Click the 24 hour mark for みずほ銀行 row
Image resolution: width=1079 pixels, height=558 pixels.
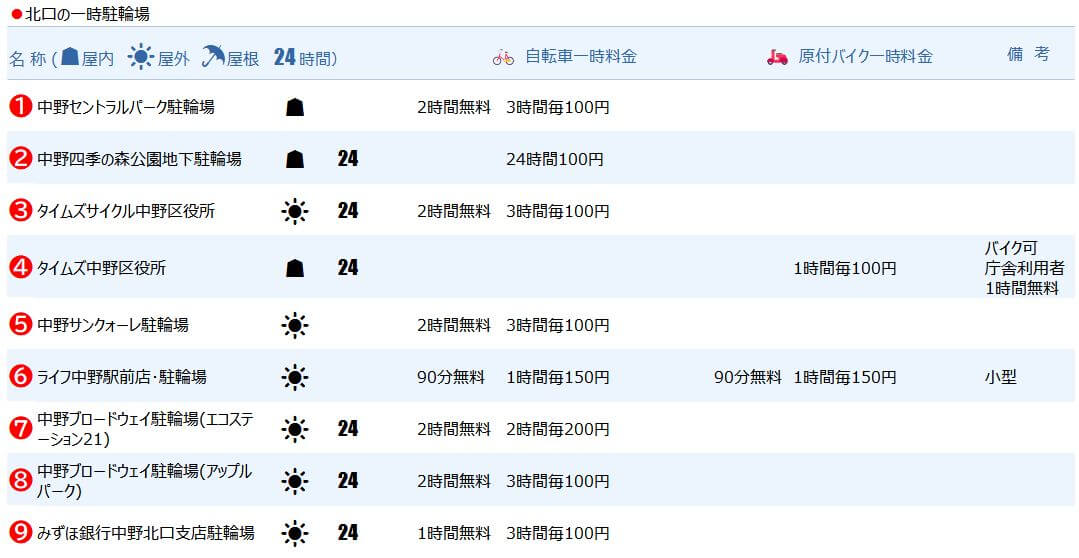[347, 533]
